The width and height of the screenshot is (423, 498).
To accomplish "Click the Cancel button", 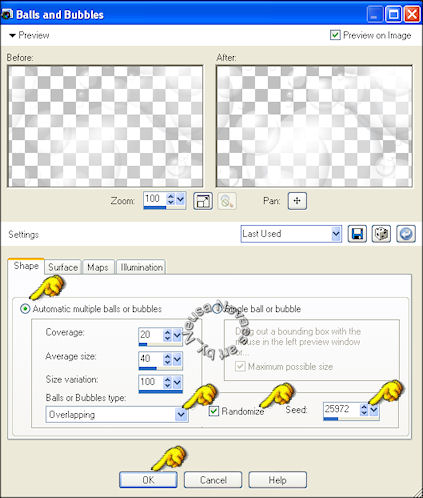I will coord(213,480).
